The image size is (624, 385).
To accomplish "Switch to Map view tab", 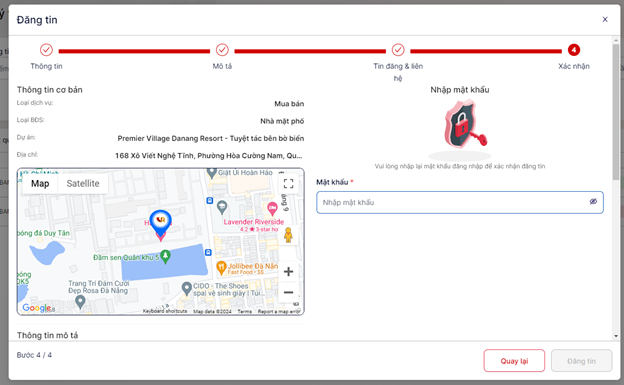I will tap(40, 184).
